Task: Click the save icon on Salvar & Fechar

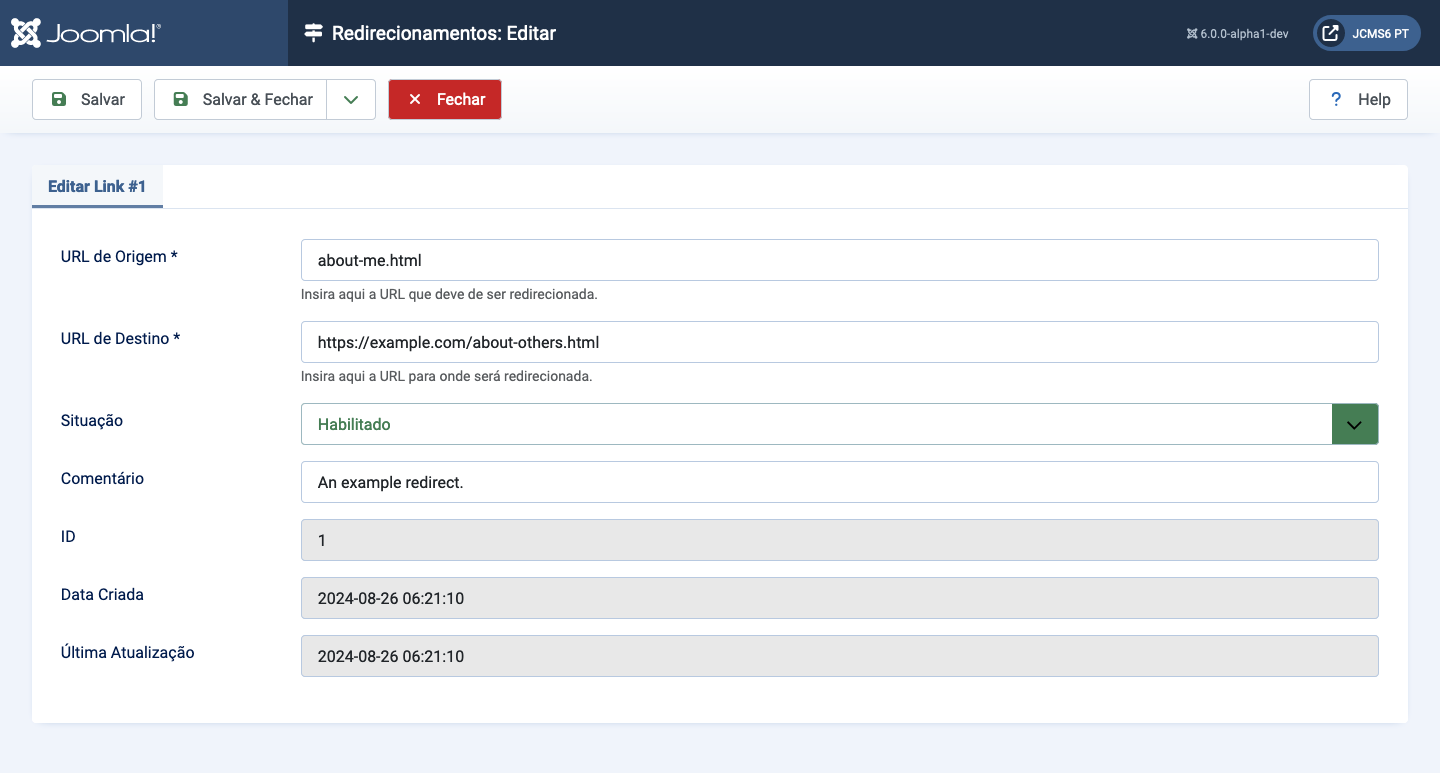Action: point(181,100)
